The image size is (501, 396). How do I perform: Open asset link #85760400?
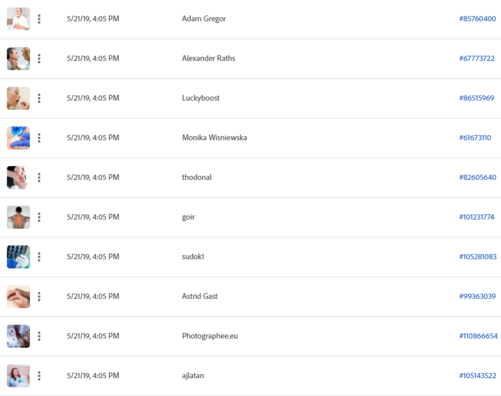coord(477,19)
